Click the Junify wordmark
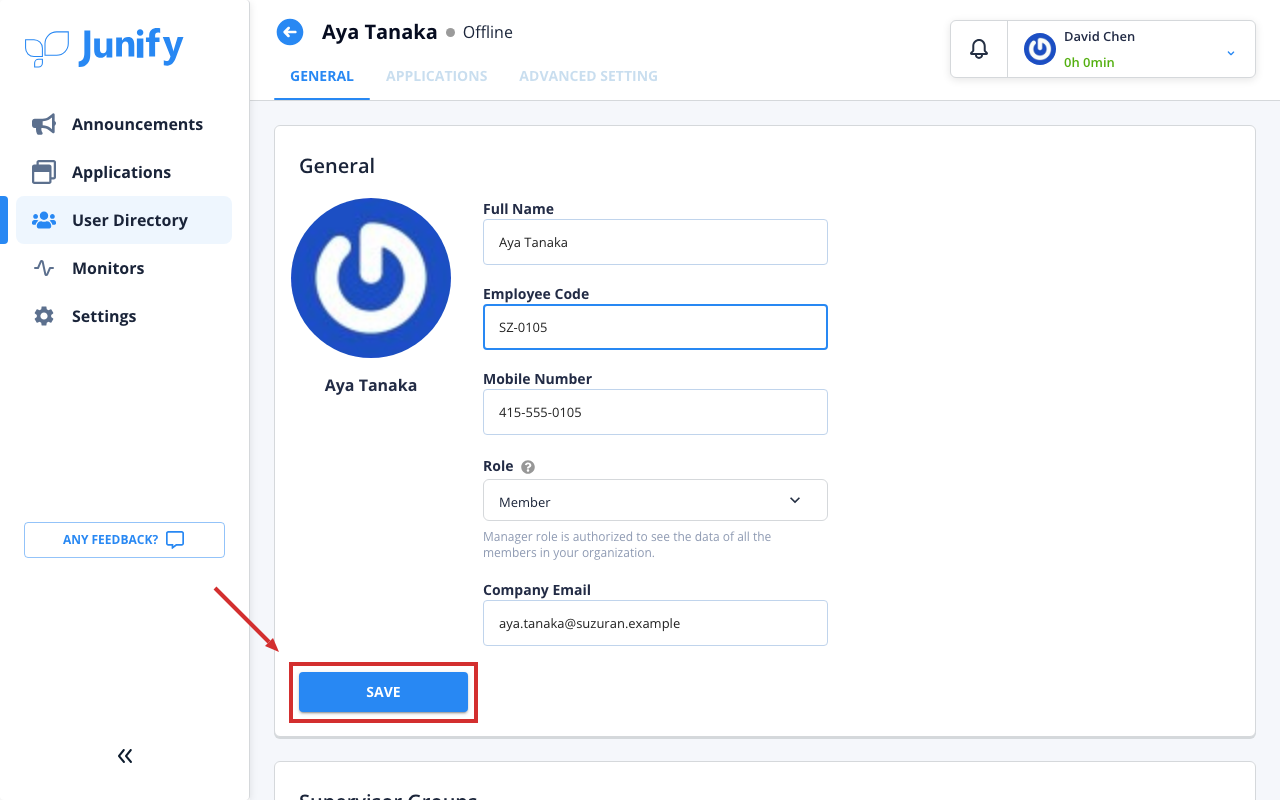Viewport: 1280px width, 800px height. pyautogui.click(x=131, y=47)
